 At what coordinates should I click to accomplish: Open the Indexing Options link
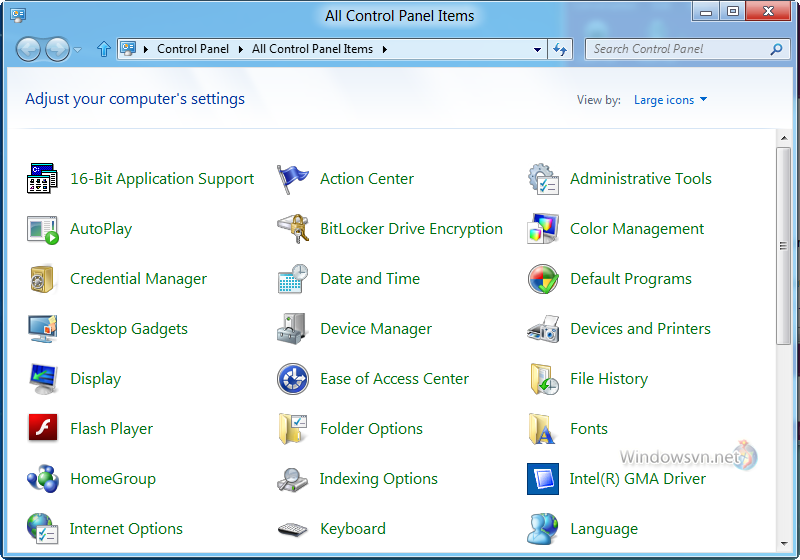click(x=379, y=479)
